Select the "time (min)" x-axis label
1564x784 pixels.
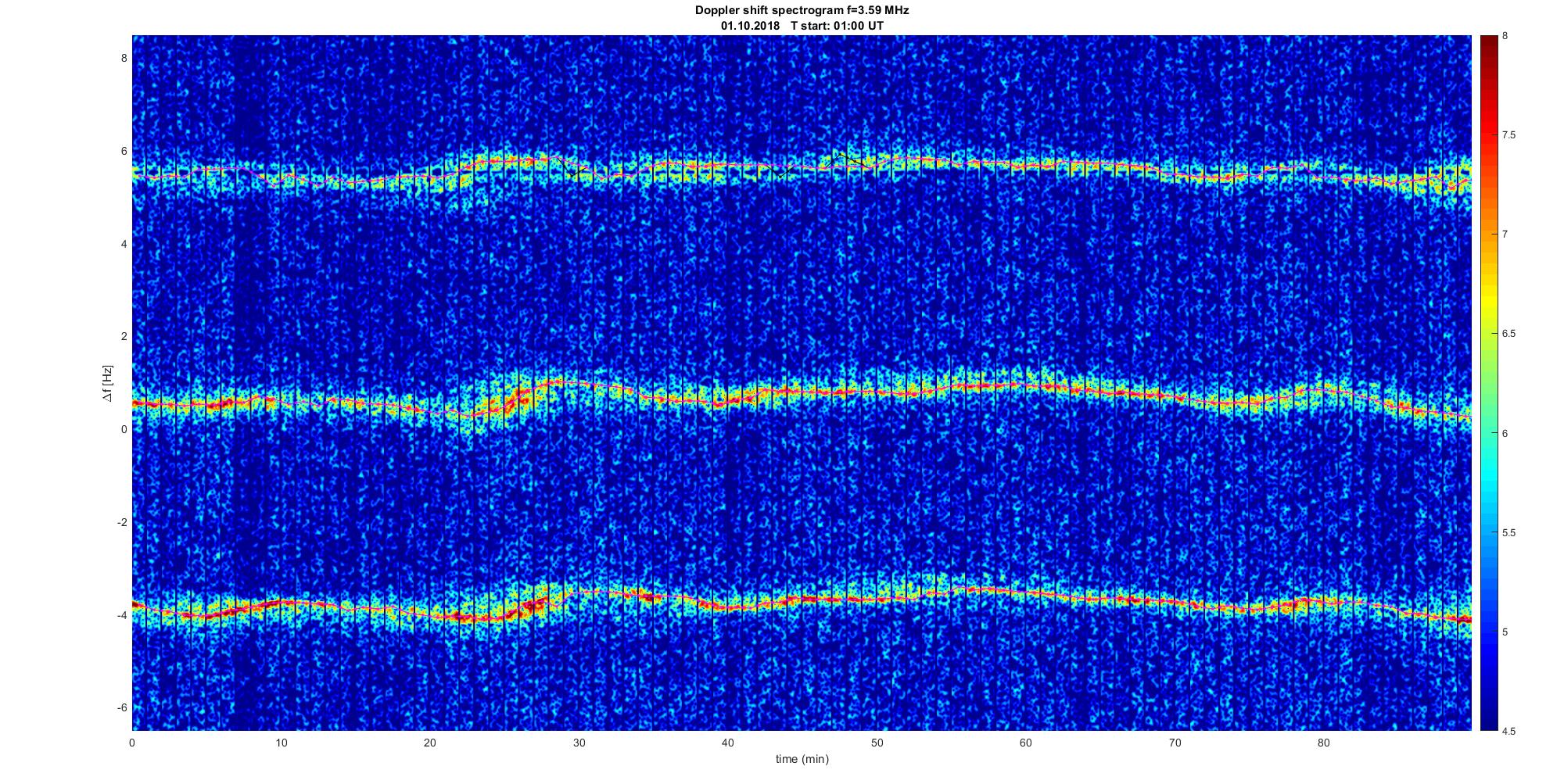[x=802, y=759]
